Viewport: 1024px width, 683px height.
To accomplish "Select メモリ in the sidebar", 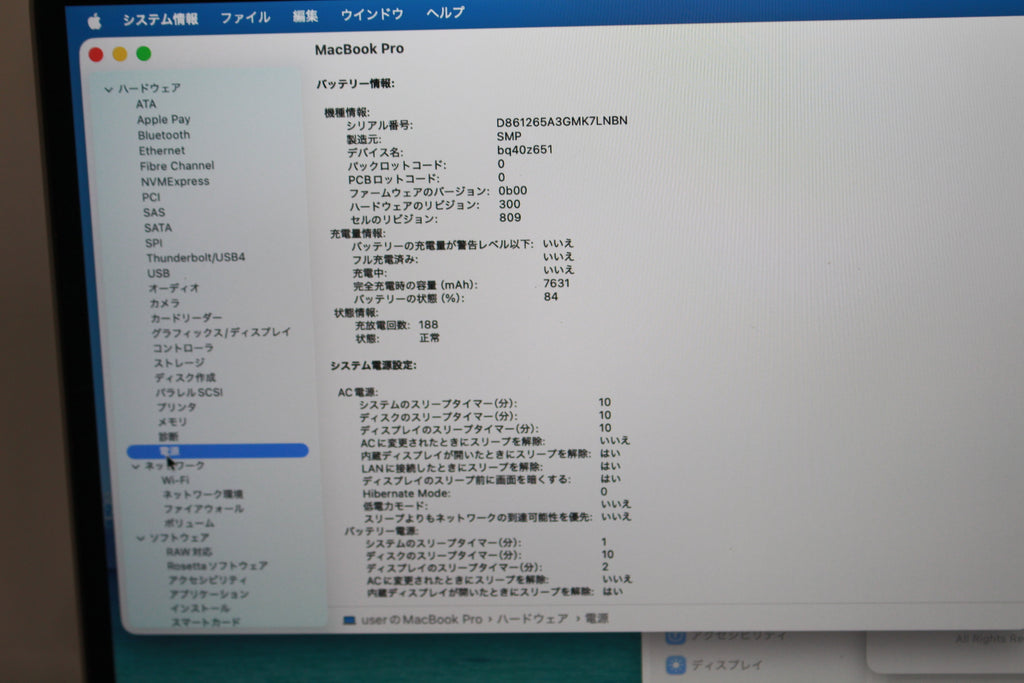I will (x=172, y=422).
